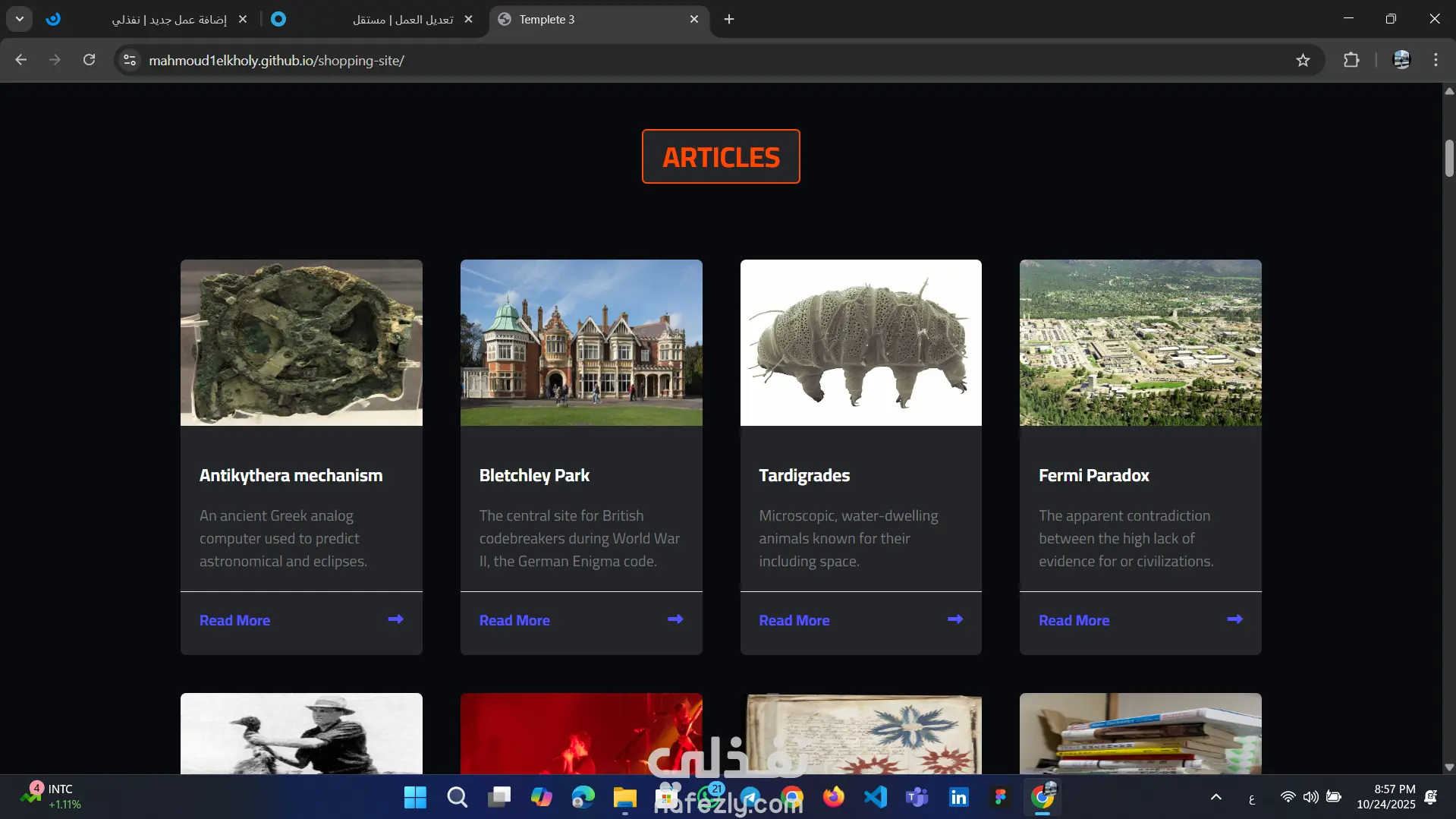Open the INTC stock widget

click(x=51, y=797)
